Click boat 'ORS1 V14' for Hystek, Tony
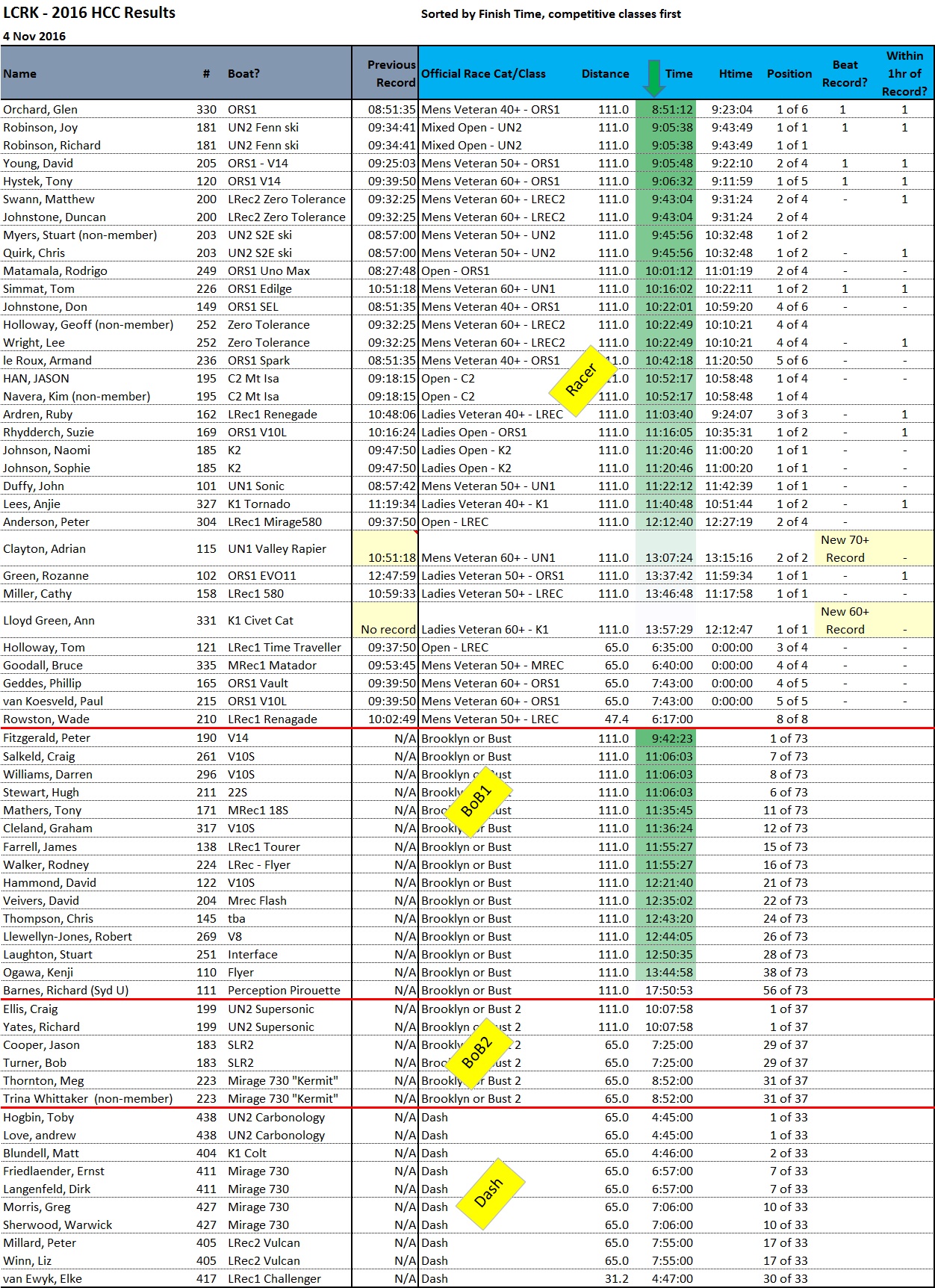The width and height of the screenshot is (935, 1288). (254, 181)
